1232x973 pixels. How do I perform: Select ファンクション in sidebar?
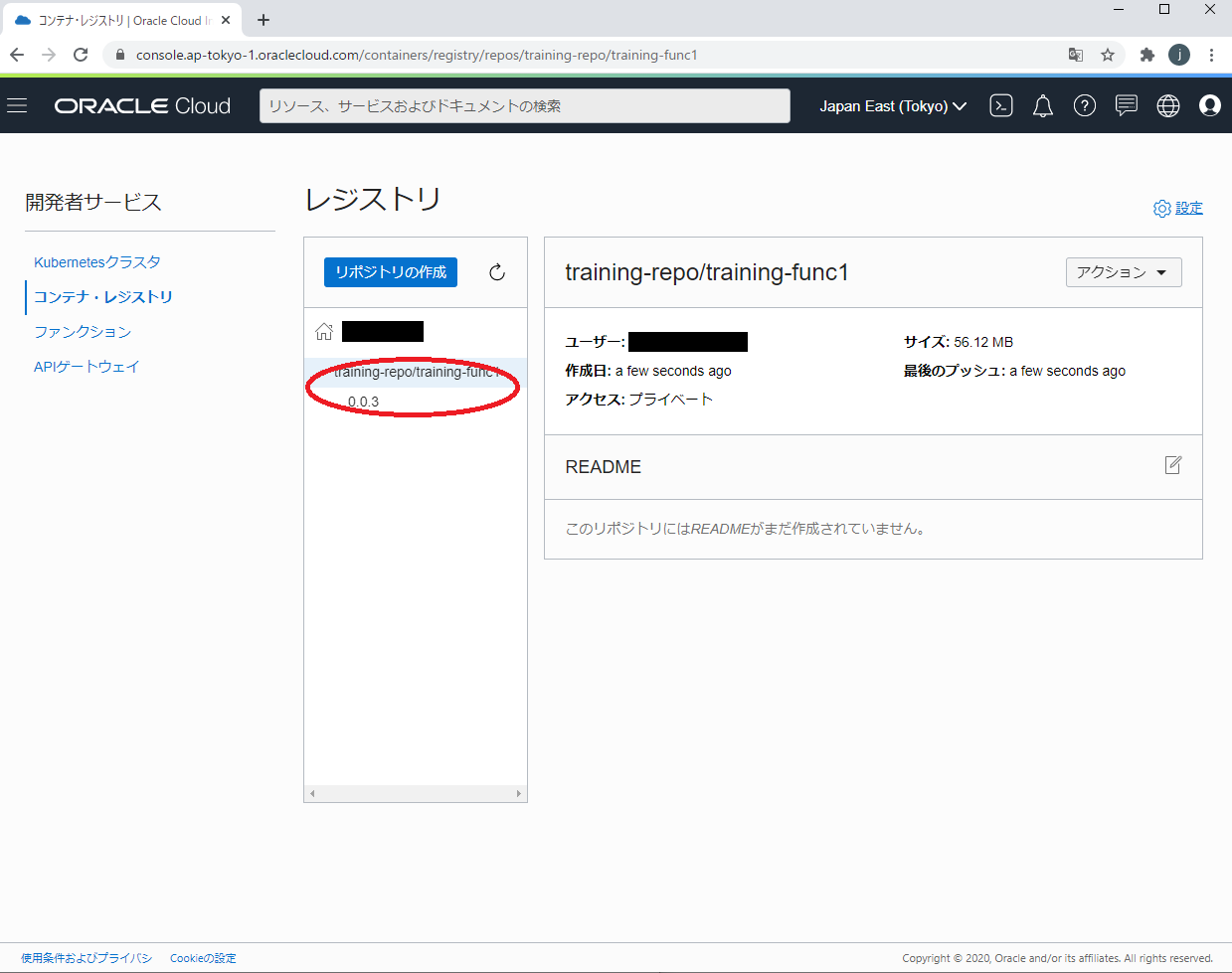coord(83,332)
